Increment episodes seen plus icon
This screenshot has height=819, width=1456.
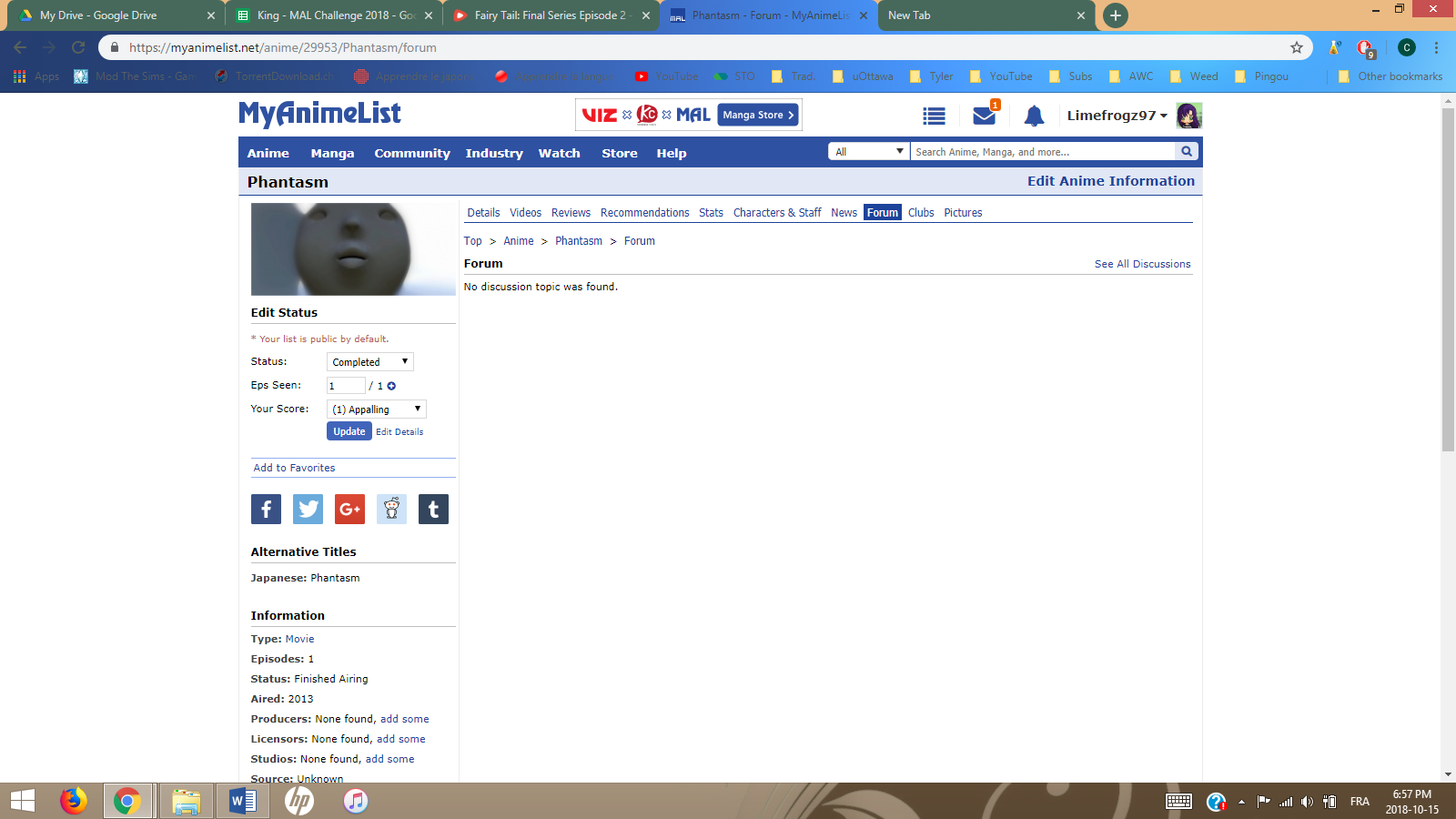(x=391, y=386)
